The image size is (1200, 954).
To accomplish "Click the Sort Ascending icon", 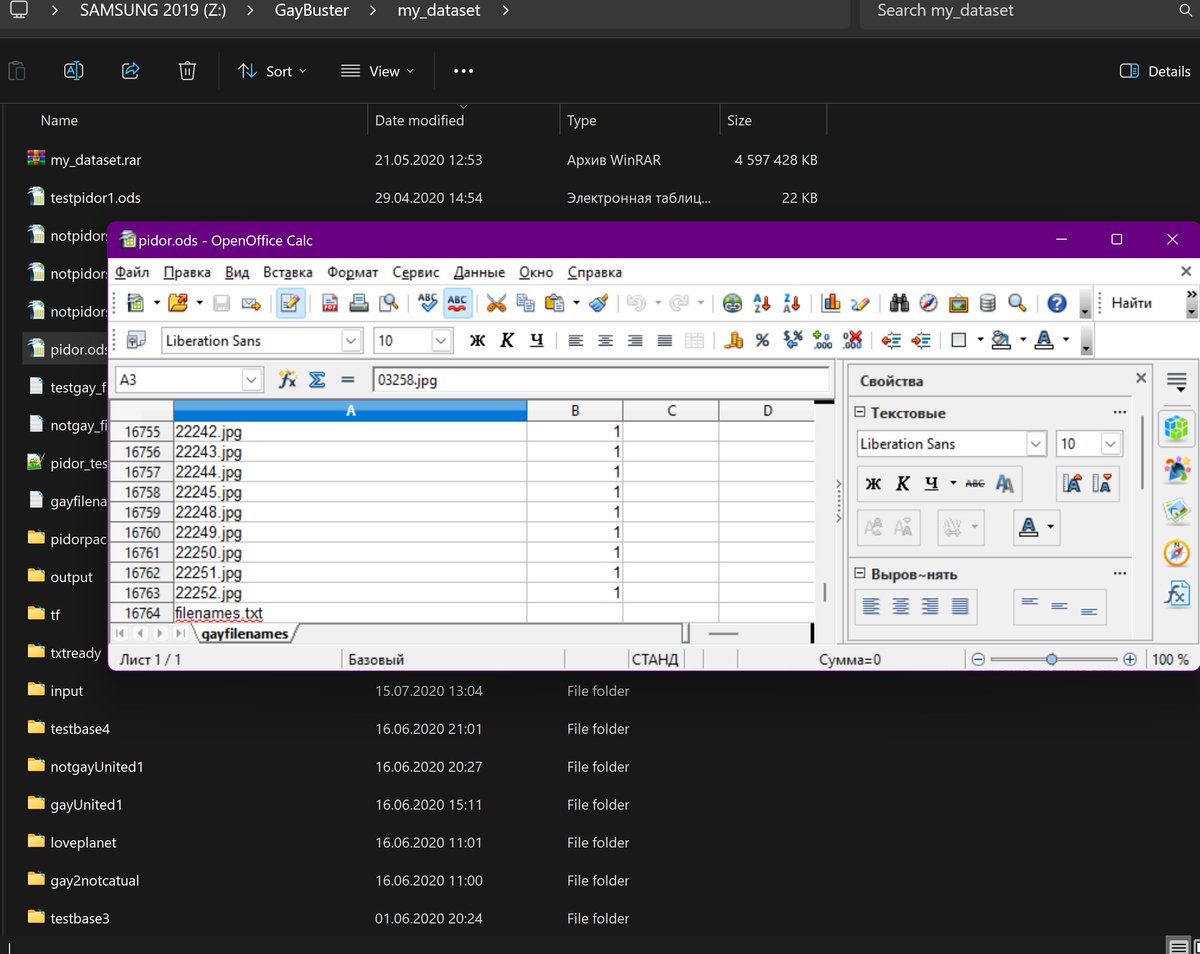I will [x=762, y=303].
